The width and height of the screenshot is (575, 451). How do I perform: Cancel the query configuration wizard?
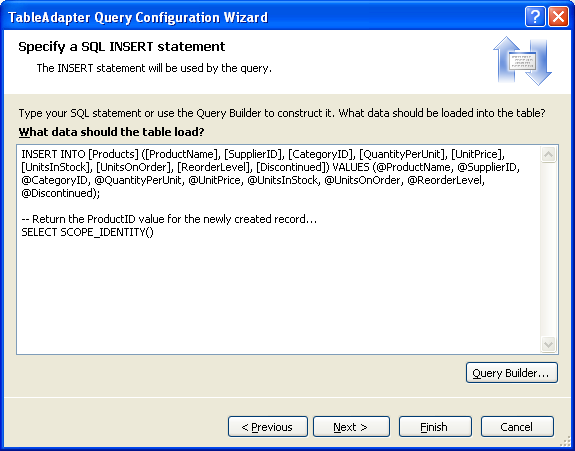pos(517,427)
